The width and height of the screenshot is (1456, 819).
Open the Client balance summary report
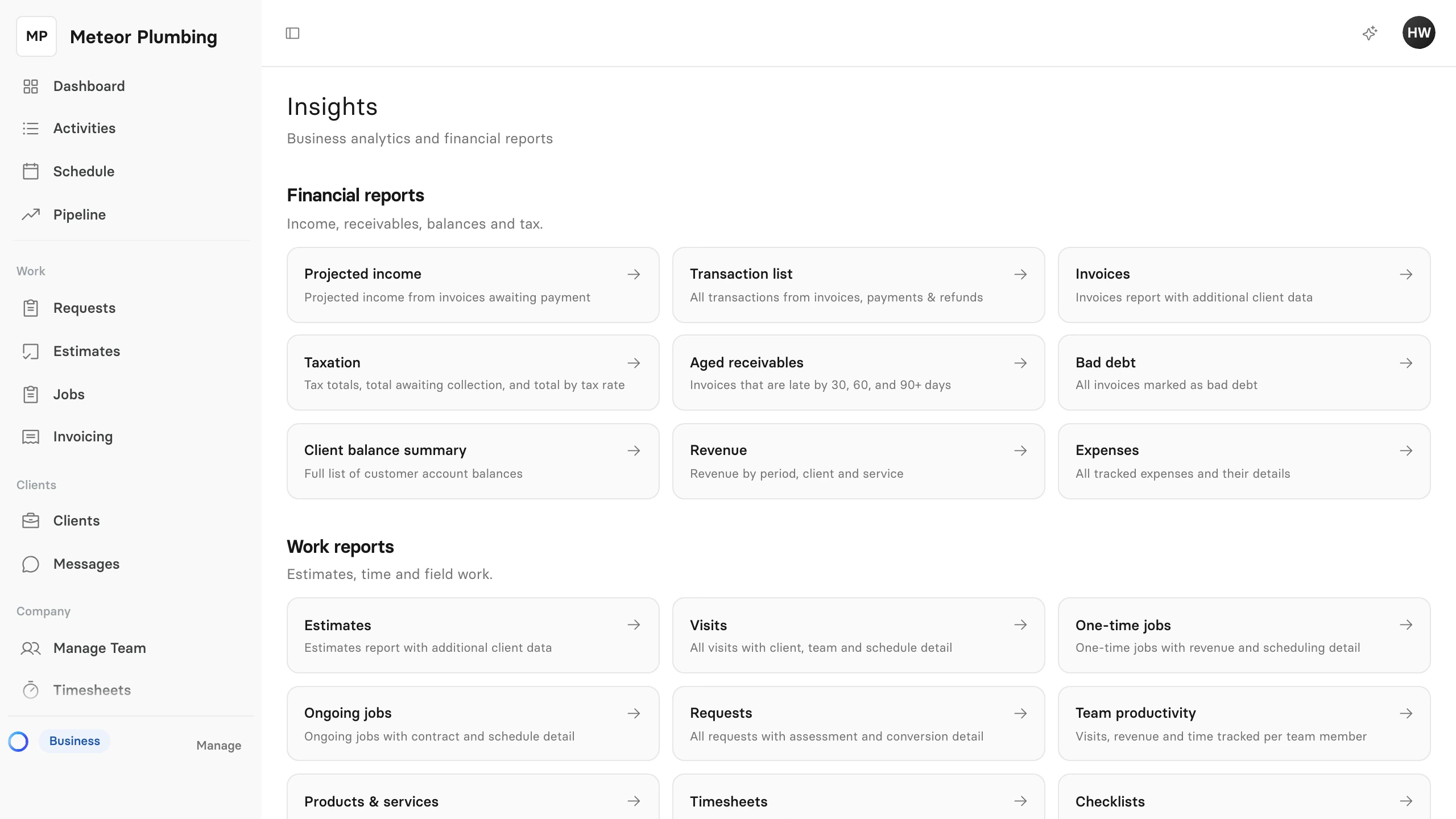click(473, 461)
